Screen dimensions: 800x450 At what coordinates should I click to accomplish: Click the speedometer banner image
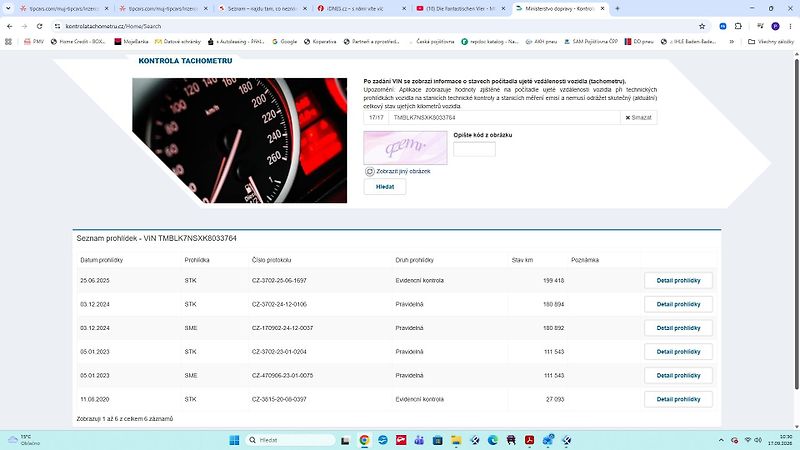click(240, 140)
